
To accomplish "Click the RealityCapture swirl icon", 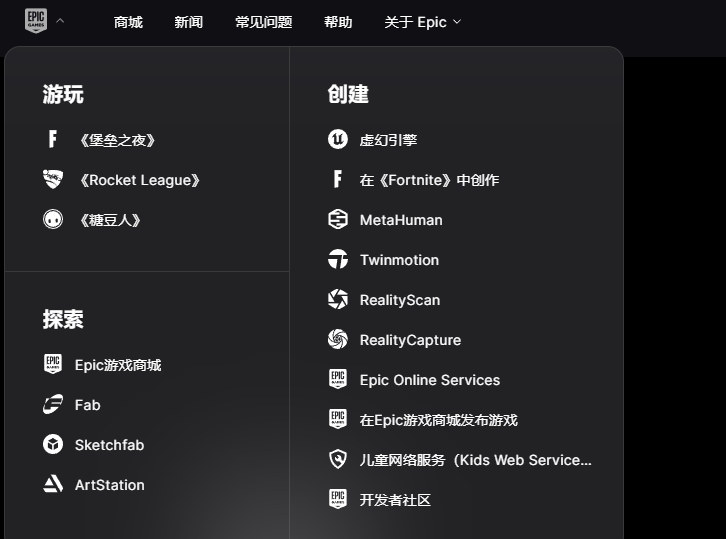I will [x=338, y=340].
